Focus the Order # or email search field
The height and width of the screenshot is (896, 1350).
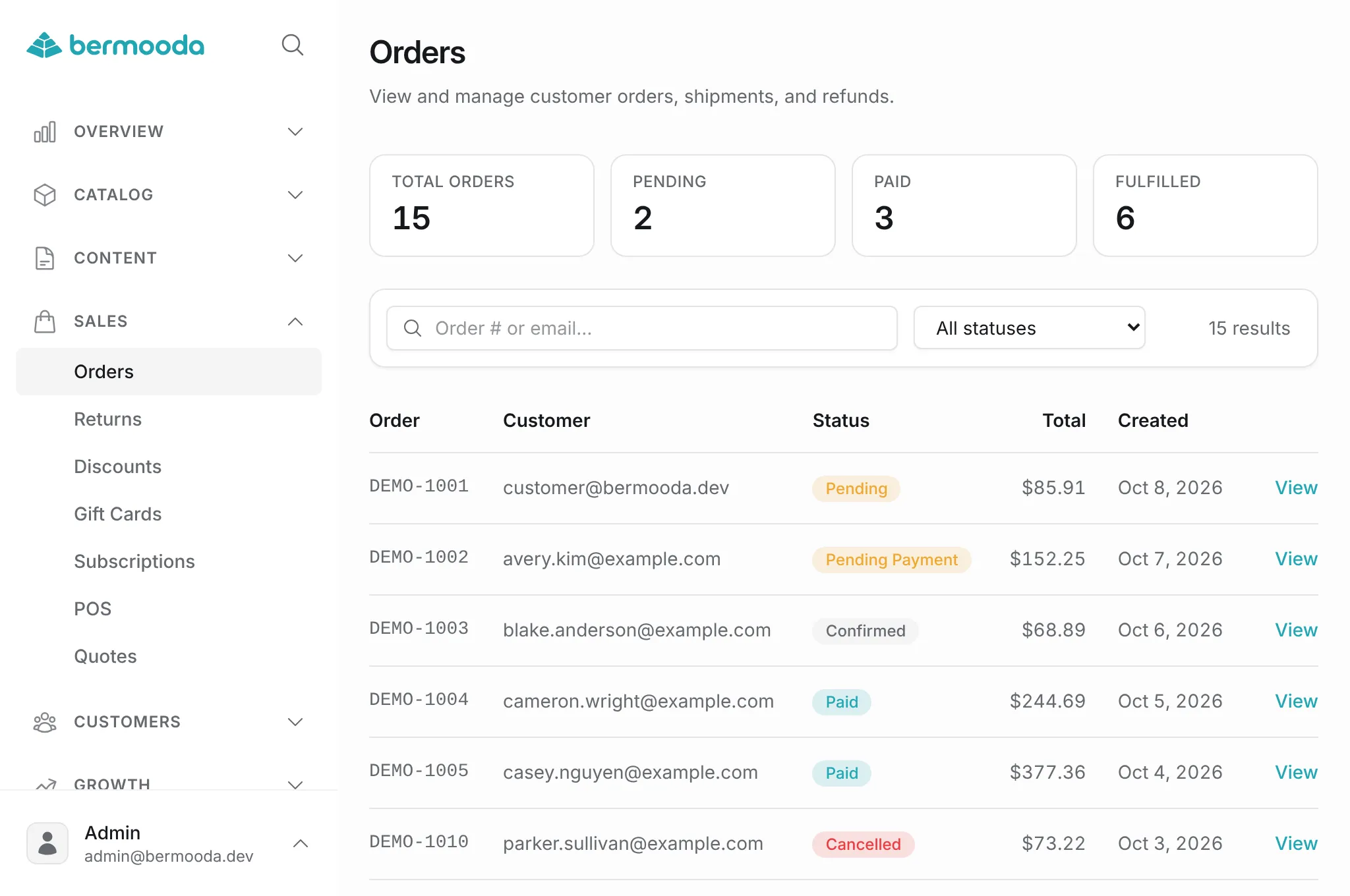point(641,328)
